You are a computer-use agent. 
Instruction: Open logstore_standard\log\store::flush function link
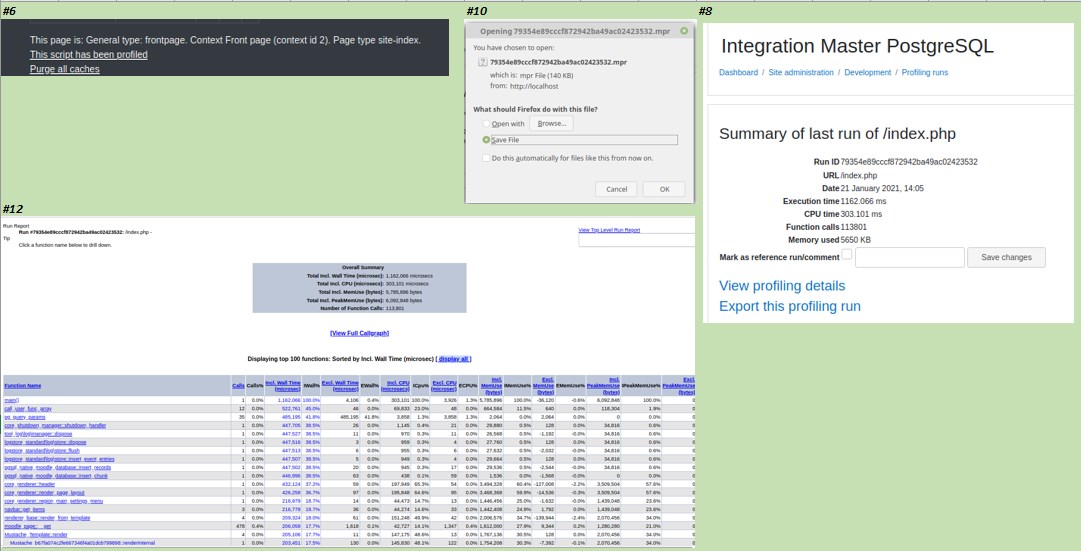43,450
